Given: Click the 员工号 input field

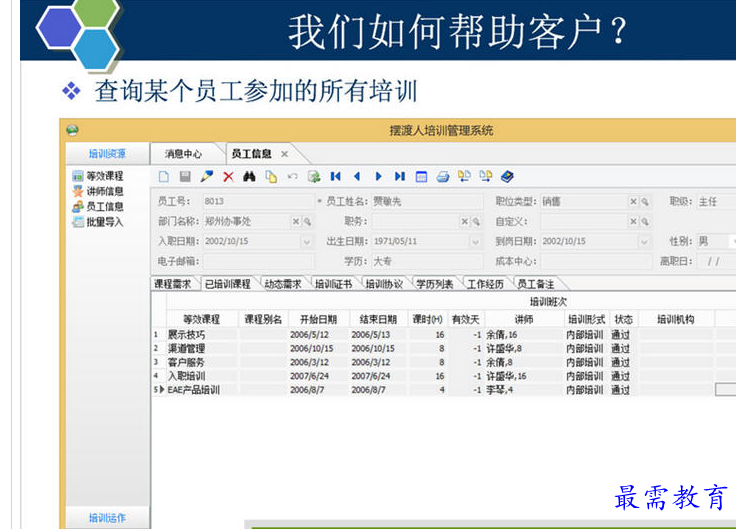Looking at the screenshot, I should pos(258,201).
